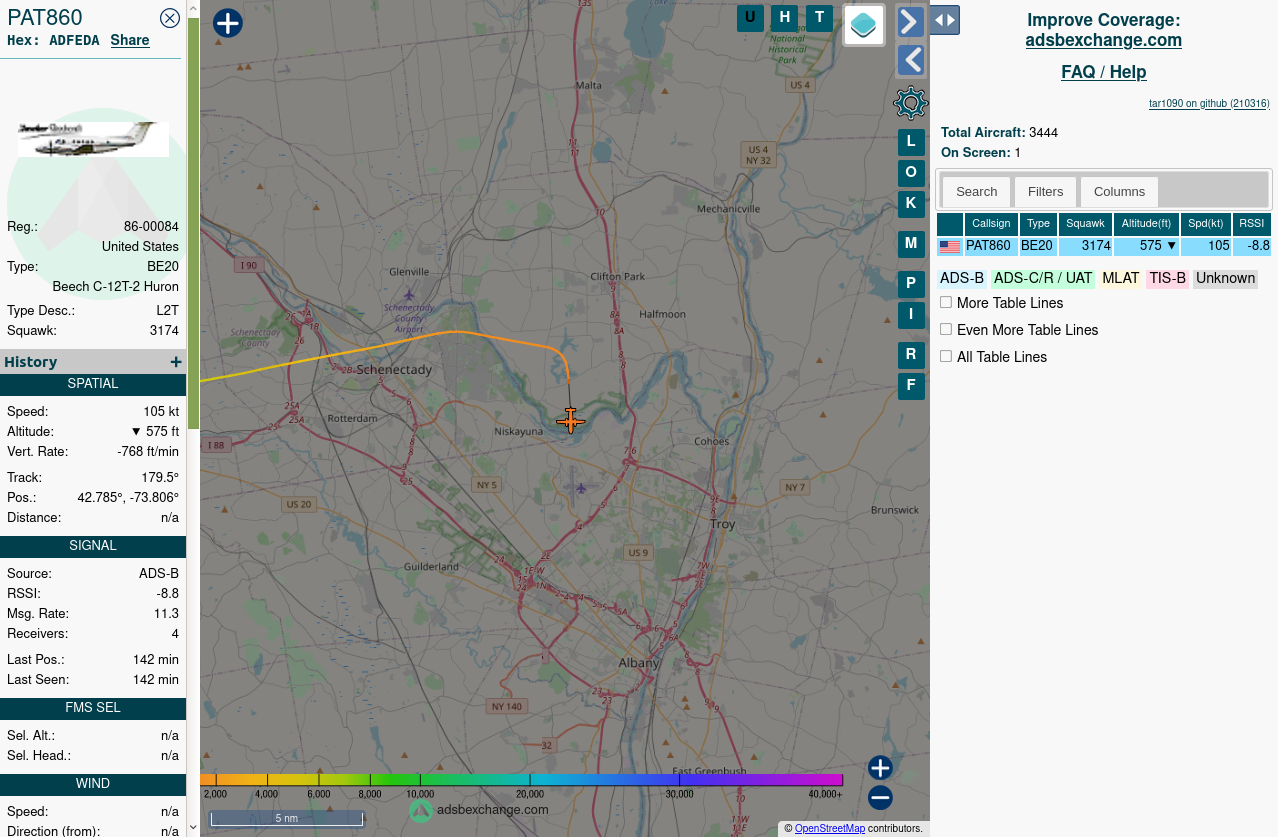Sort table by the Altitude(ft) column

[x=1146, y=224]
